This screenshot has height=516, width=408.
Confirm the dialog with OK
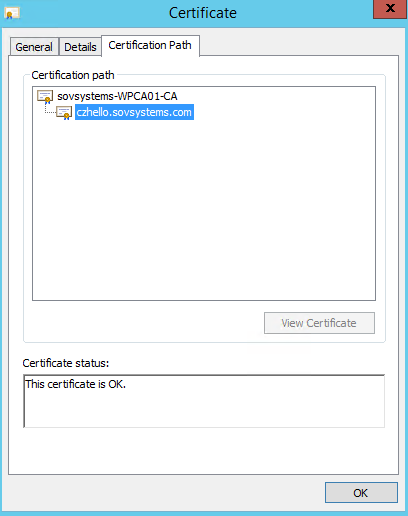[x=361, y=493]
